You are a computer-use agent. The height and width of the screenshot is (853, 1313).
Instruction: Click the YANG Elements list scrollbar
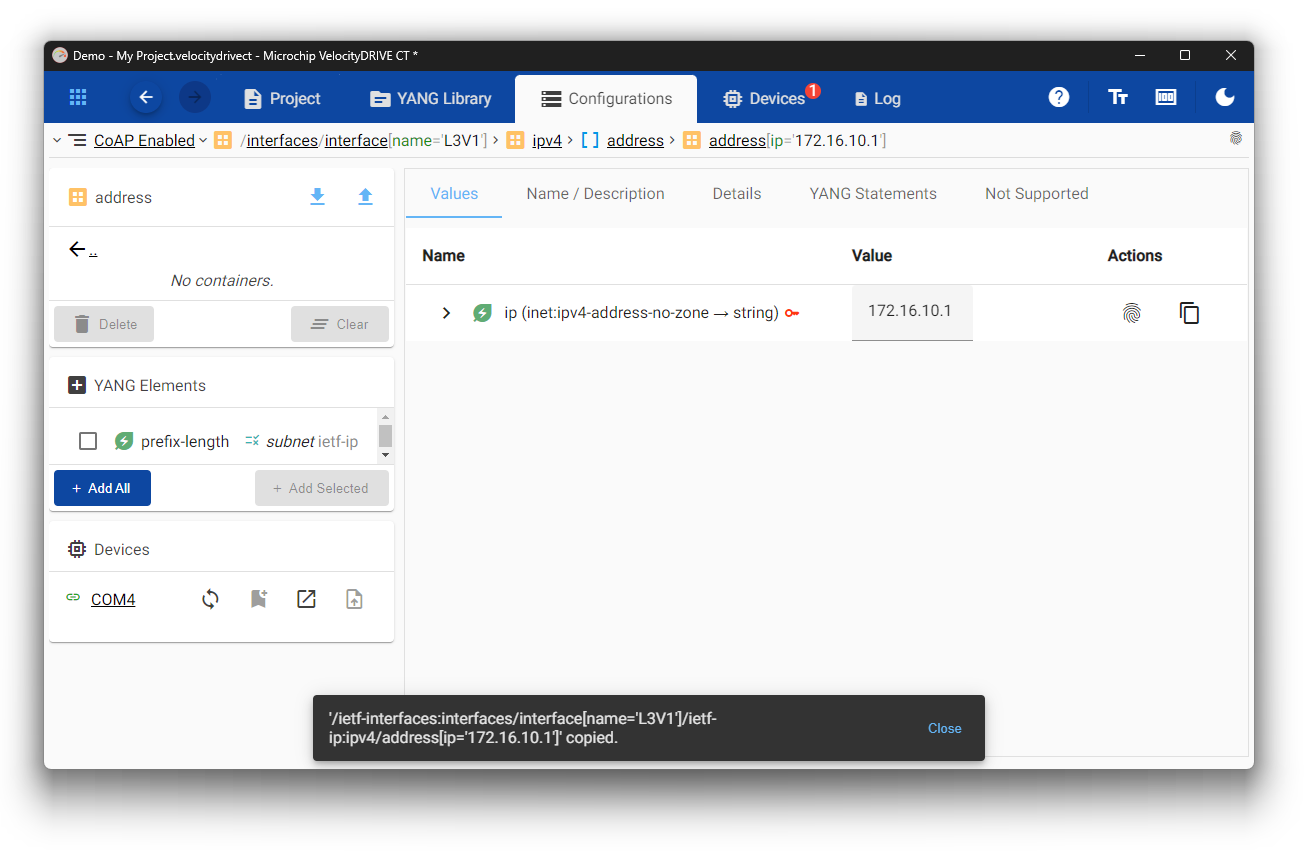point(385,436)
